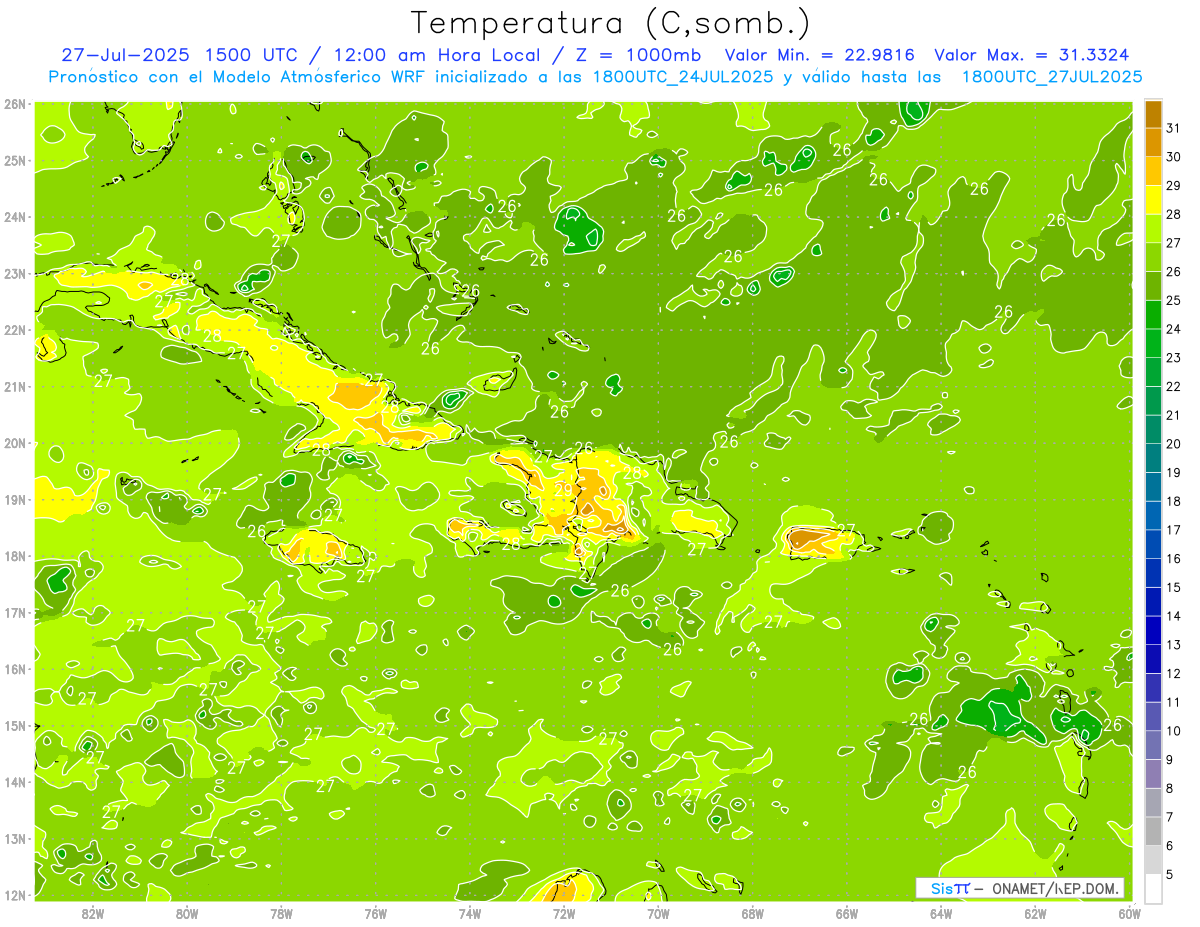Click the longitude axis label '60W'
This screenshot has width=1200, height=927.
pos(1129,913)
